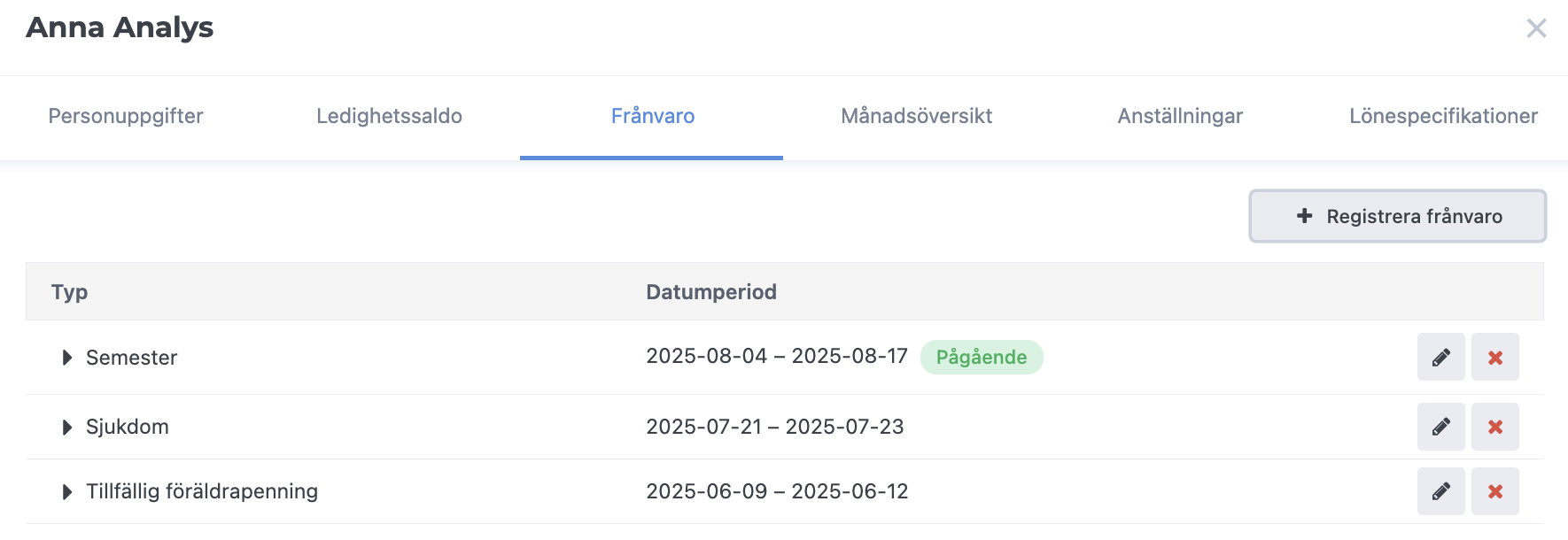1568x540 pixels.
Task: Edit the Sjukdom absence with pencil icon
Action: (x=1441, y=427)
